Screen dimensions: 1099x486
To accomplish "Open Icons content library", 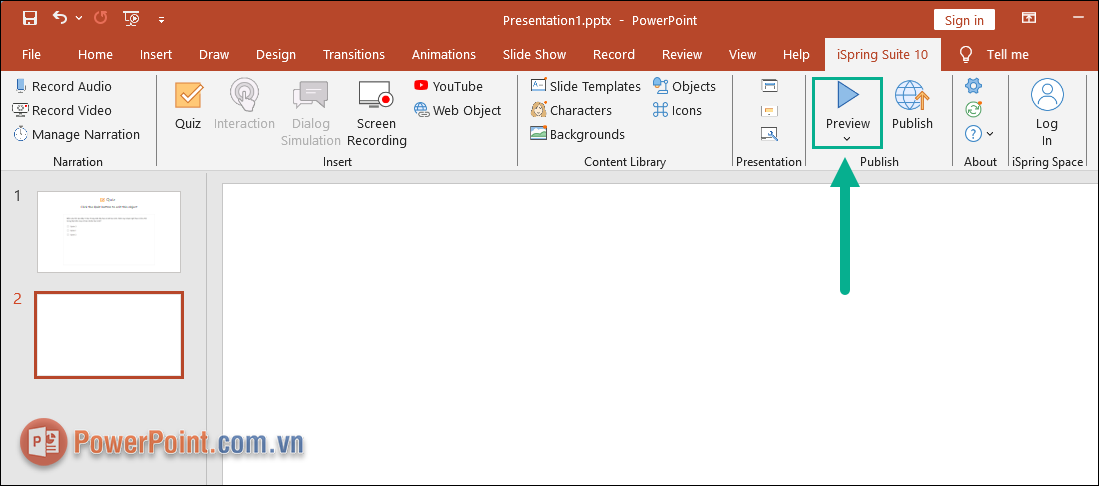I will point(677,110).
